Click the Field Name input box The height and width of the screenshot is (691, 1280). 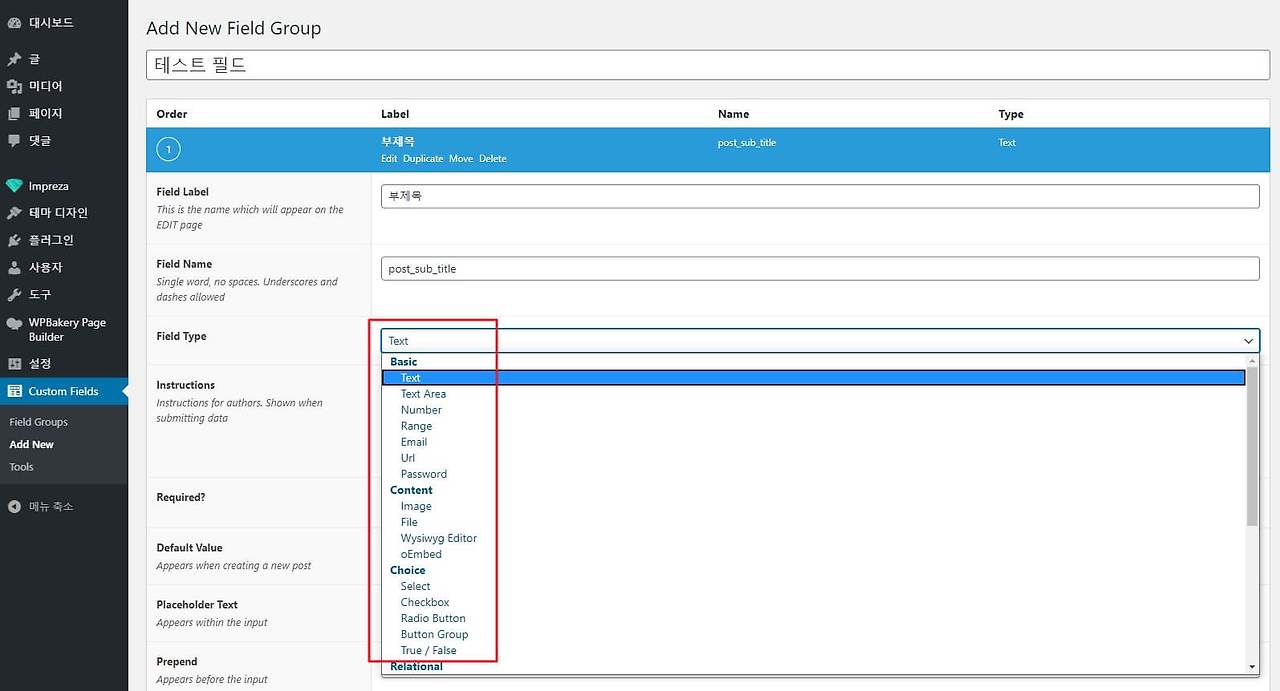click(x=820, y=268)
